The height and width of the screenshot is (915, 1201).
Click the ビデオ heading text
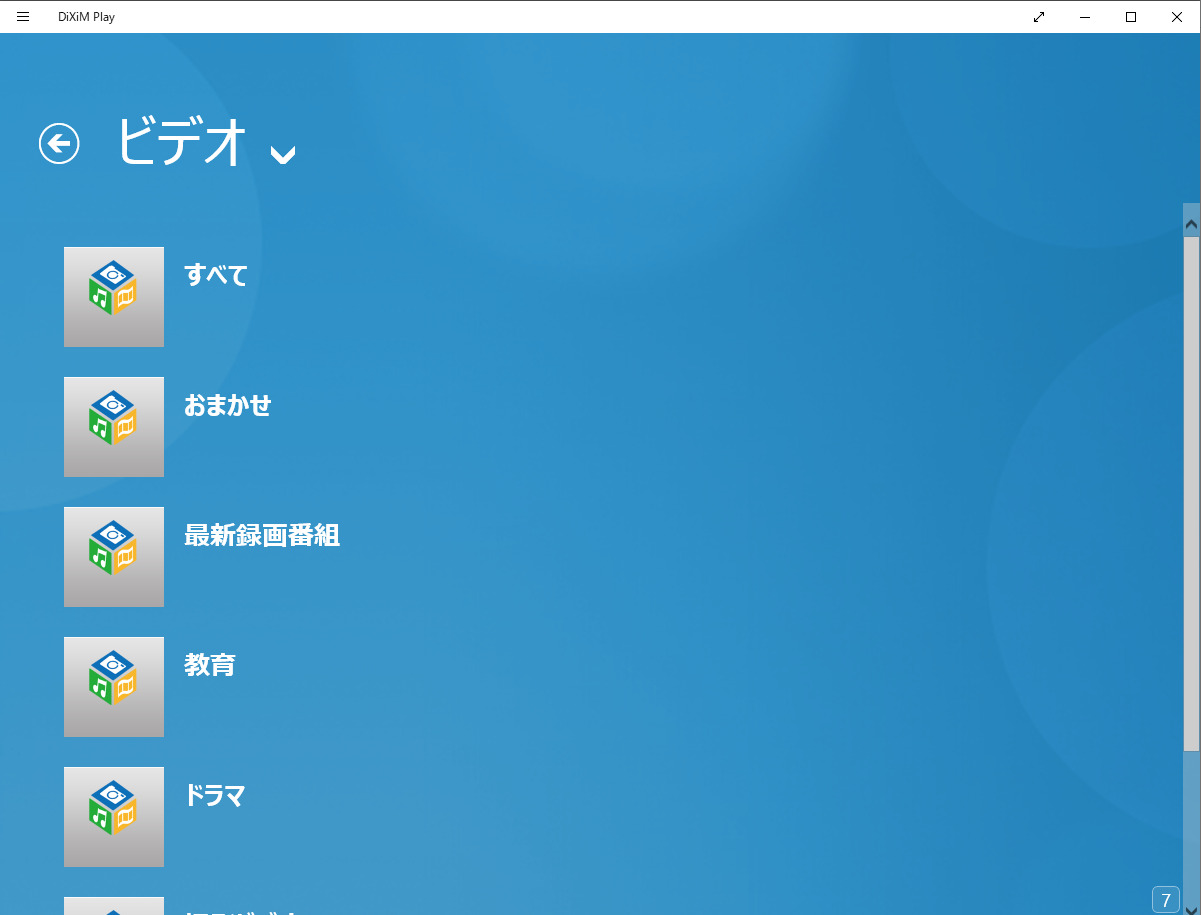181,141
